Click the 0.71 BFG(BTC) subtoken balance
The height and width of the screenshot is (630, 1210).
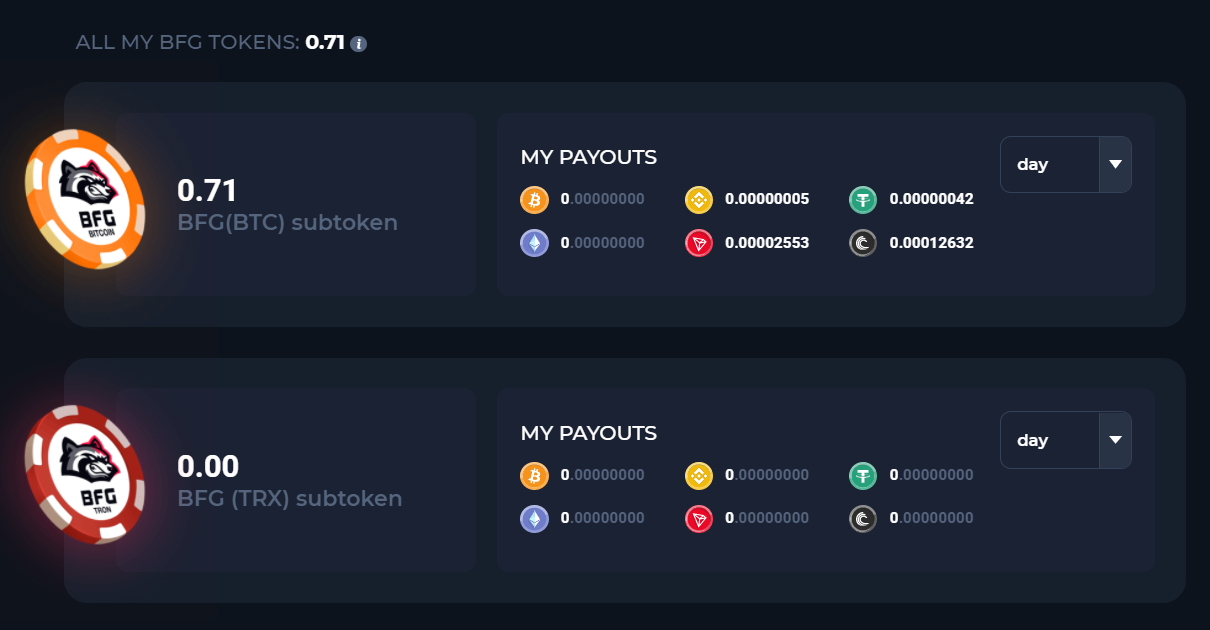(x=207, y=190)
